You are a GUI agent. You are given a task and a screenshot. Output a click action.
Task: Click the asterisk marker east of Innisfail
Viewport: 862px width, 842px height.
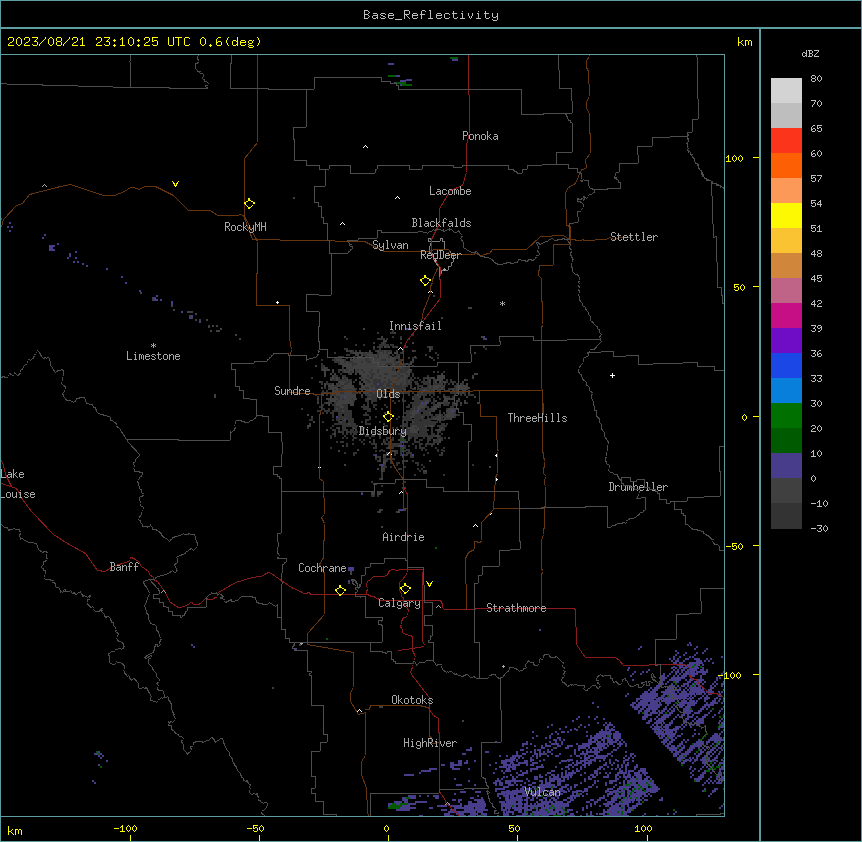click(502, 303)
